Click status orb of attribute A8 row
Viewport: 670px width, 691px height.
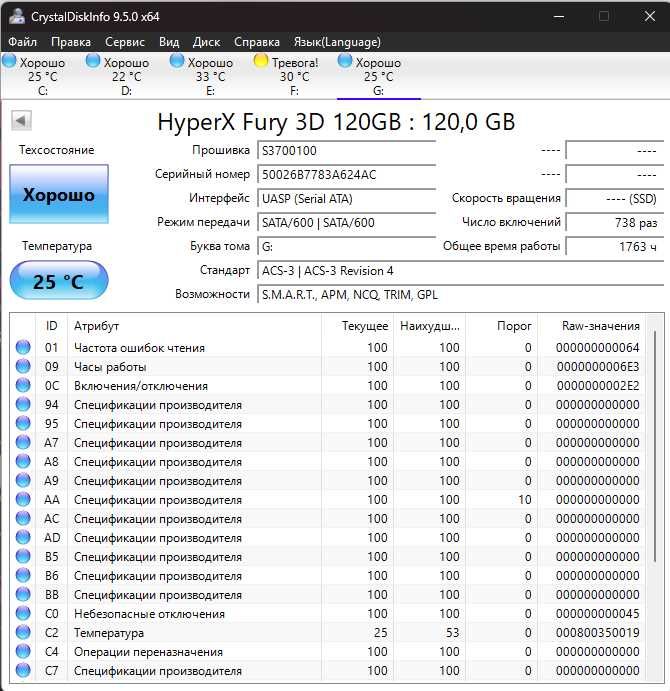click(23, 461)
